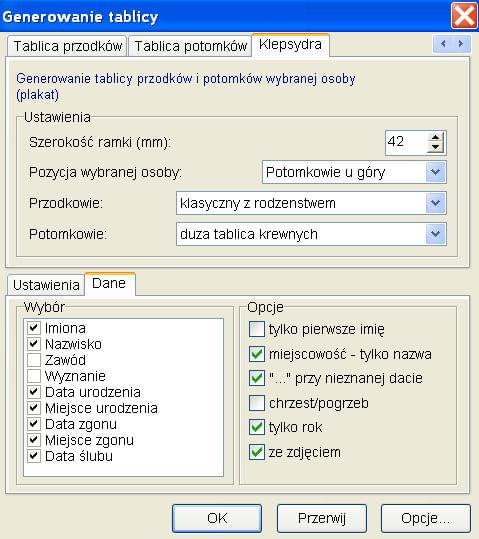Viewport: 479px width, 539px height.
Task: Open the Opcje... button
Action: [x=426, y=518]
